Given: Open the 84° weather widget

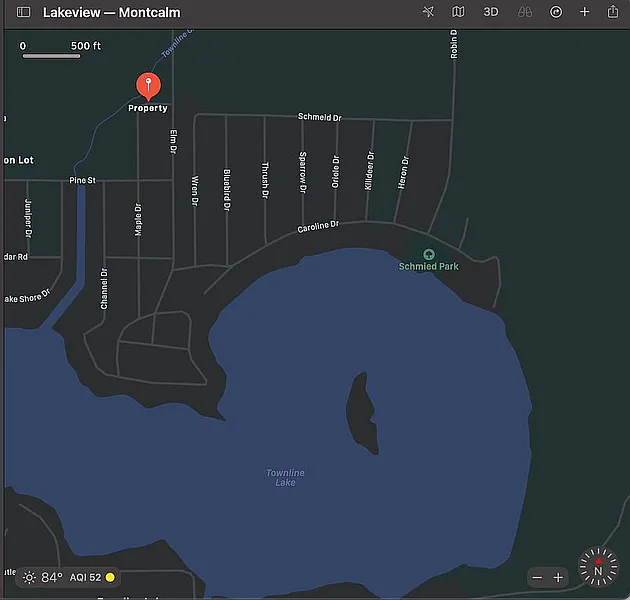Looking at the screenshot, I should pos(44,577).
